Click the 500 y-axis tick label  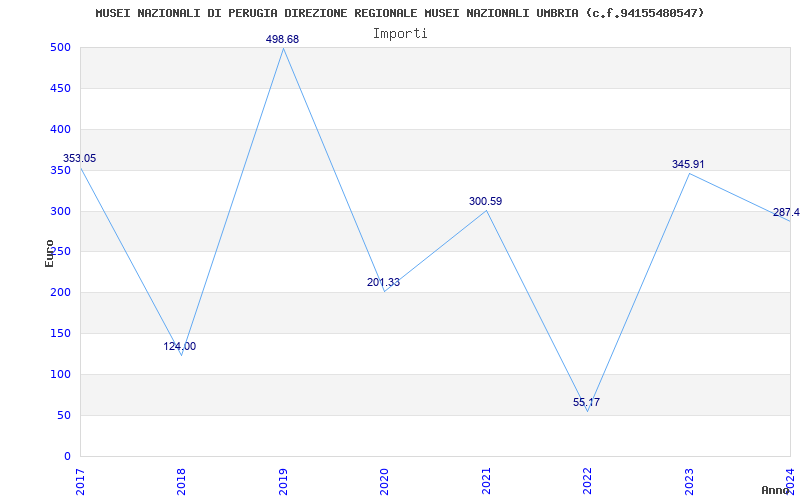[60, 48]
